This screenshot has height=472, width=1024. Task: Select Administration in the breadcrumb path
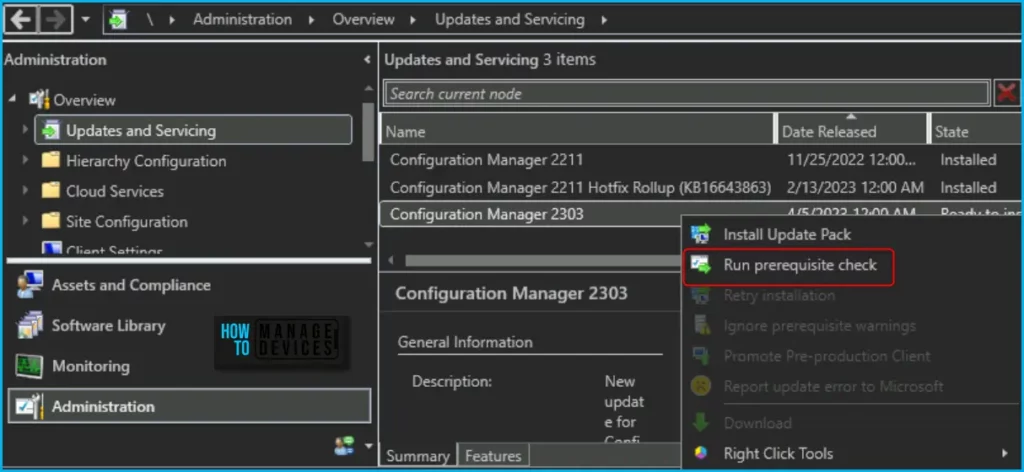point(242,20)
